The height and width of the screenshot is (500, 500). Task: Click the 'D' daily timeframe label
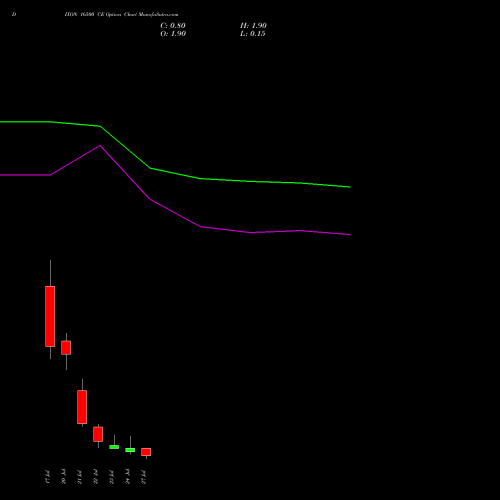pos(14,15)
